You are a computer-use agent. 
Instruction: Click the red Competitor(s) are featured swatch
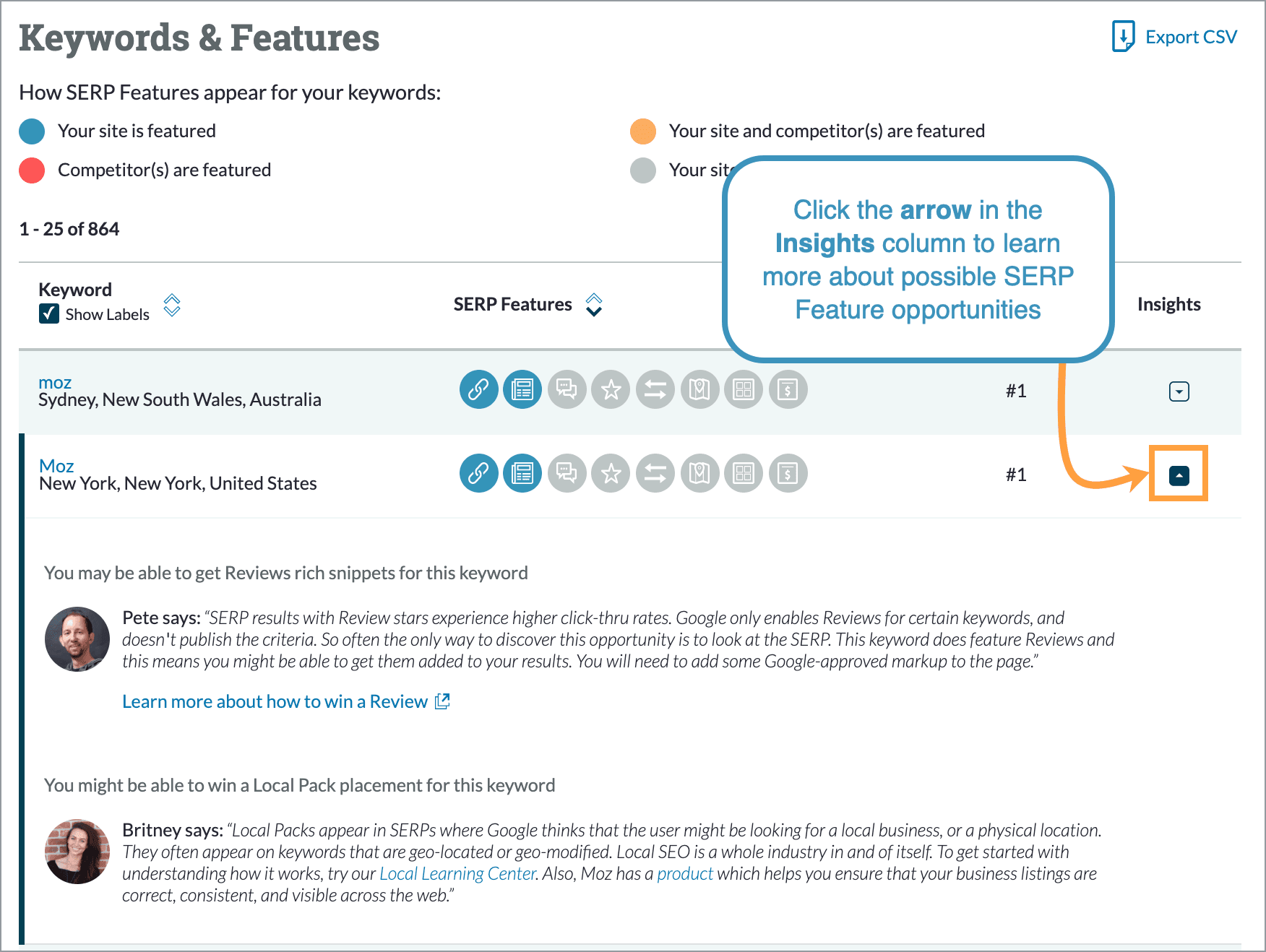[x=30, y=170]
